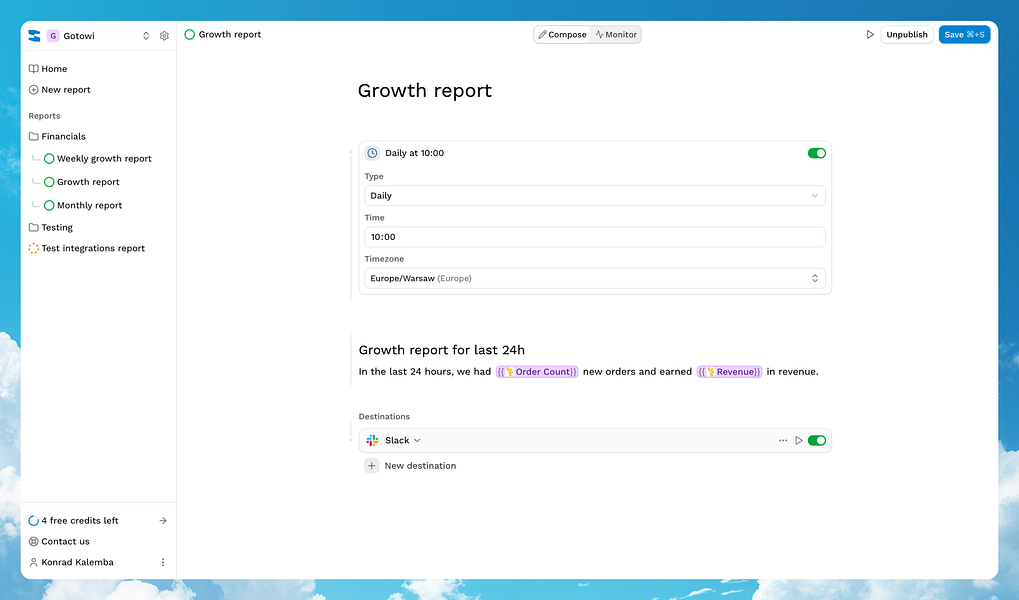This screenshot has height=600, width=1019.
Task: Open Contact us
Action: tap(65, 541)
